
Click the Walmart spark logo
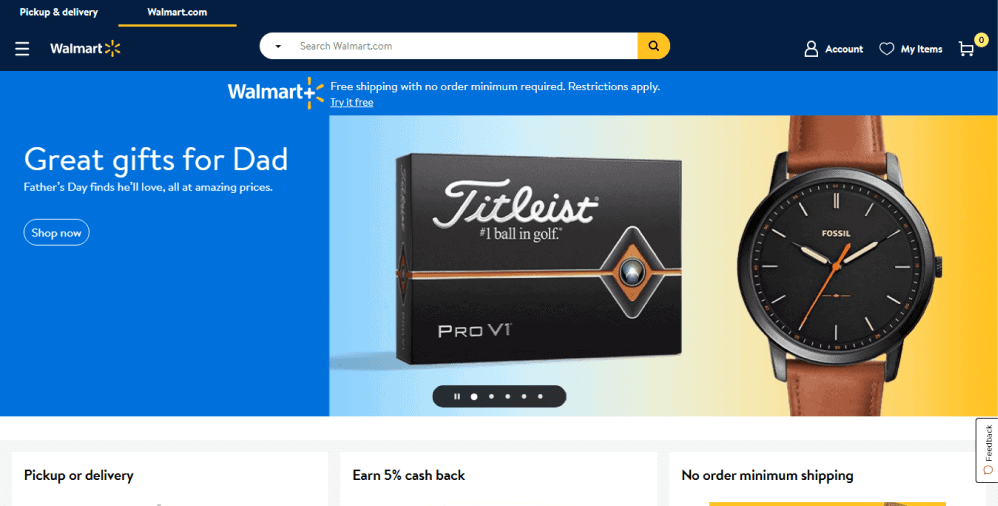coord(85,48)
